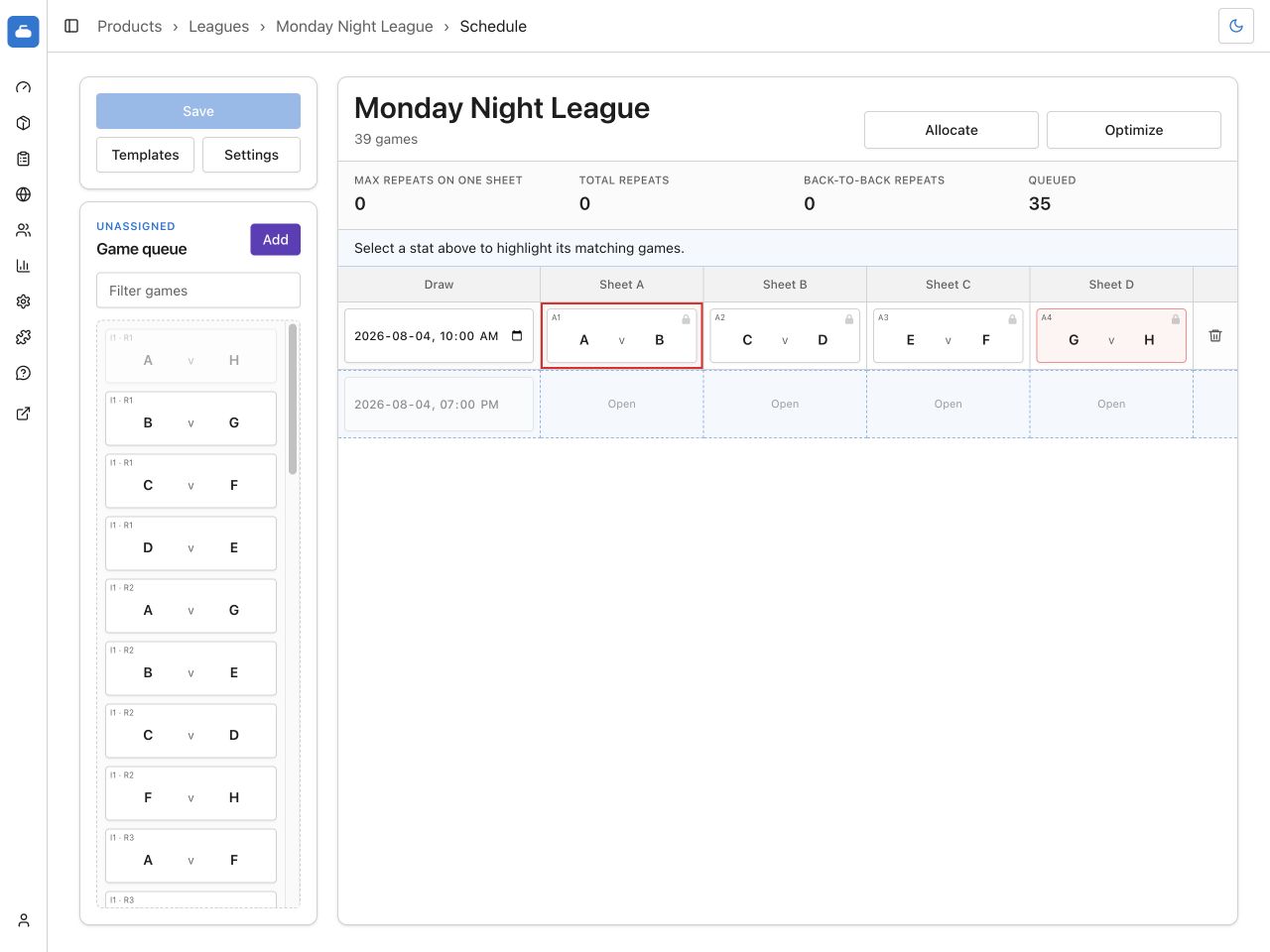The height and width of the screenshot is (952, 1270).
Task: Pick the B v G game in queue
Action: tap(190, 417)
